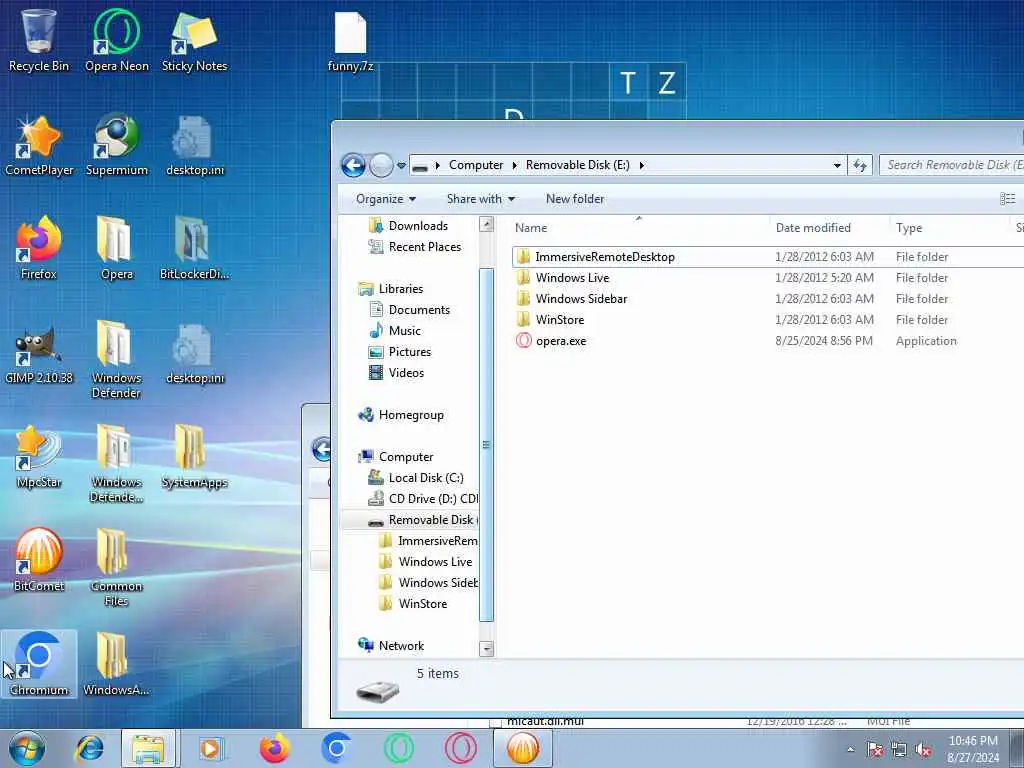Refresh the Removable Disk (E:) folder view

click(x=859, y=165)
